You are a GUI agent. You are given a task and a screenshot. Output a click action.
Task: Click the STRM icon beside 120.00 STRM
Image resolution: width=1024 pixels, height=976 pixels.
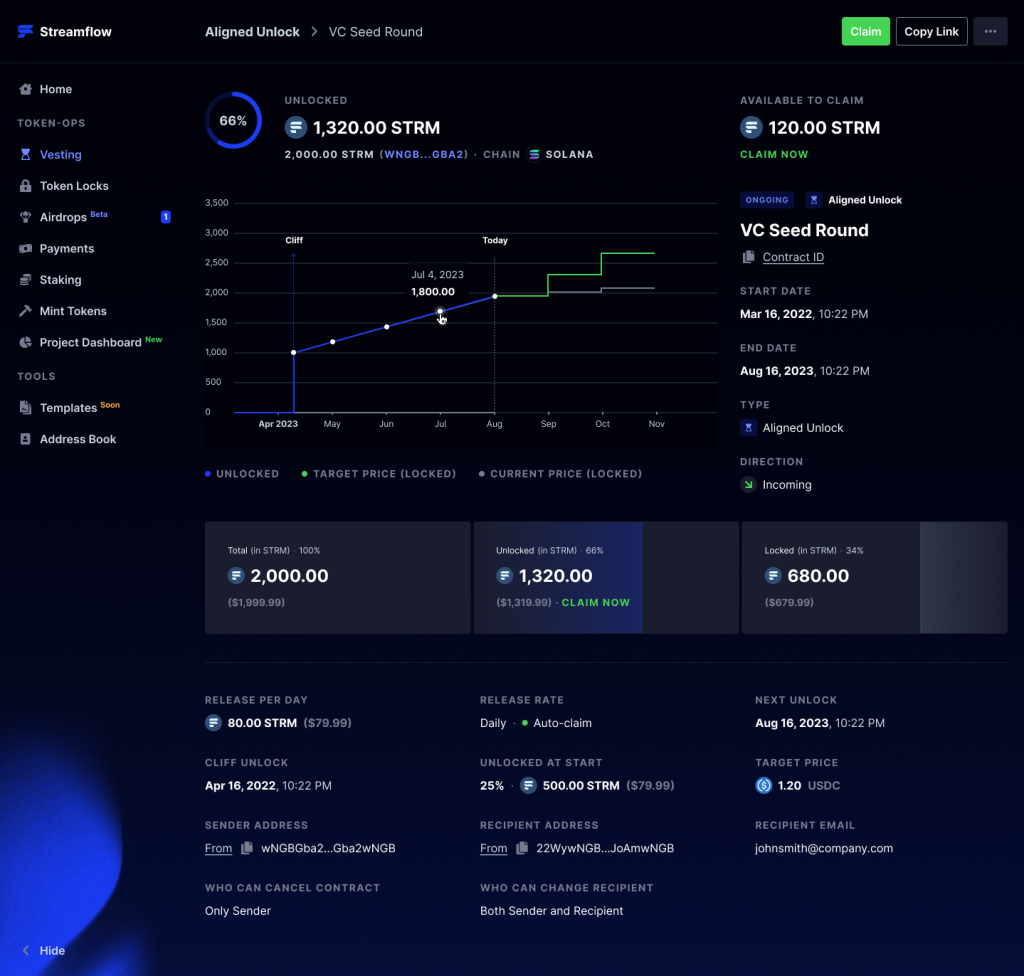[751, 127]
